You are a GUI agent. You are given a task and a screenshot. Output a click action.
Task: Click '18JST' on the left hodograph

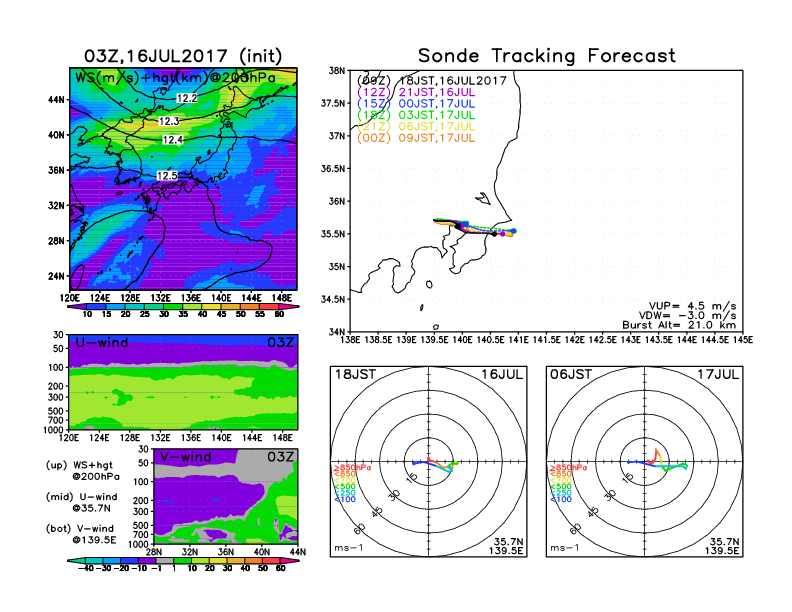pos(355,374)
